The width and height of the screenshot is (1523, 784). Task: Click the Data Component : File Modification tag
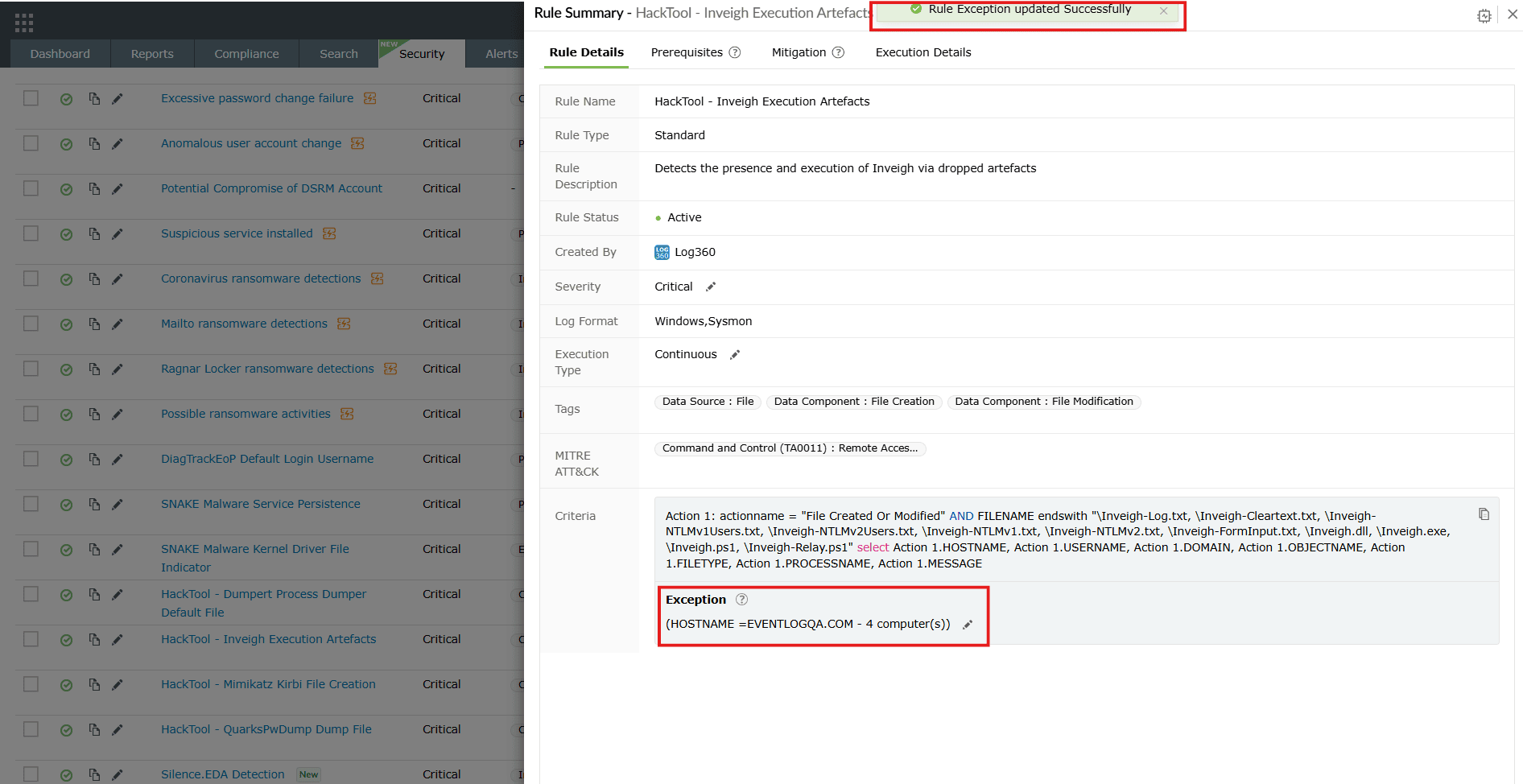point(1044,402)
